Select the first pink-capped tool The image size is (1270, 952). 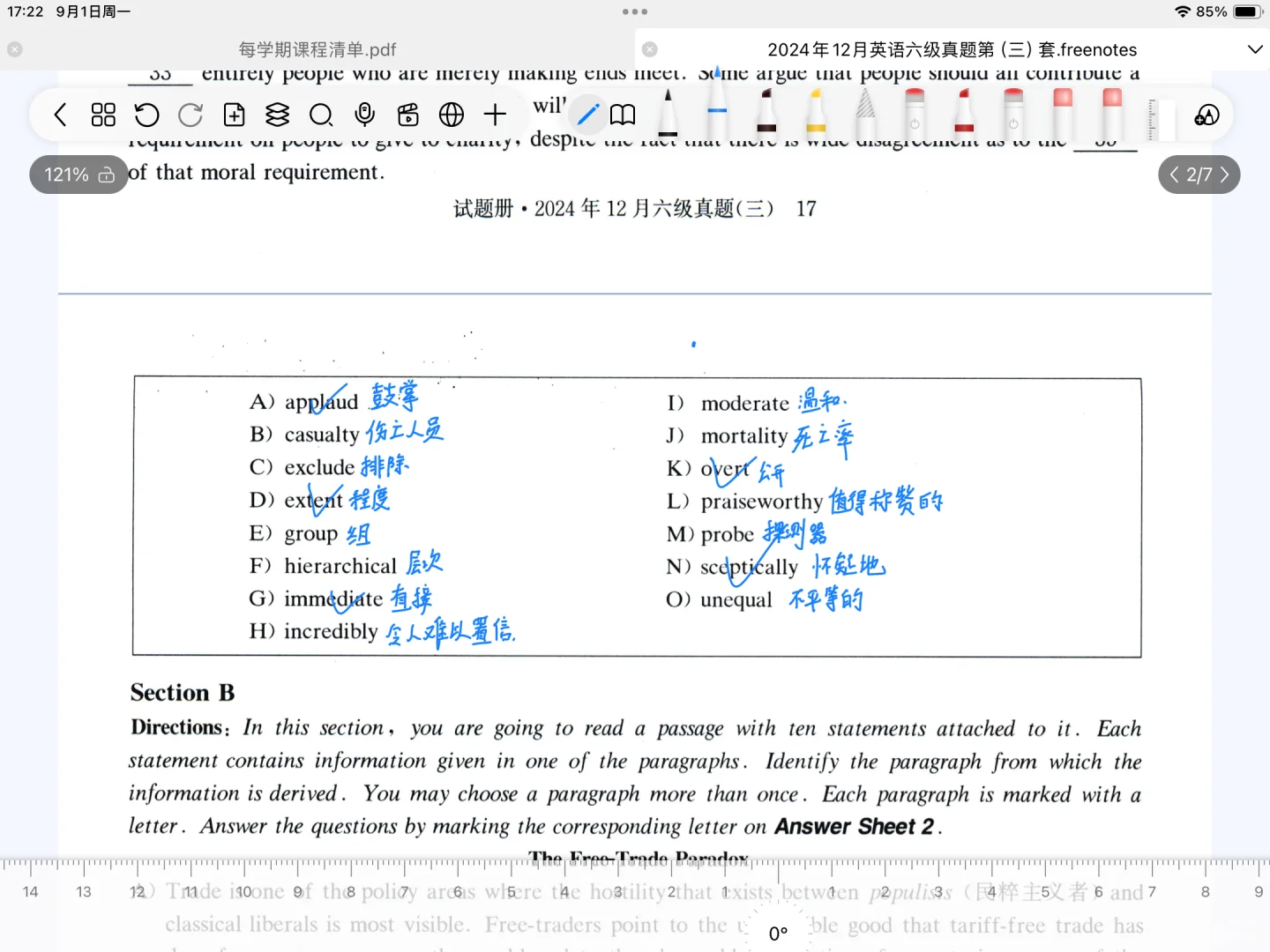point(1063,113)
